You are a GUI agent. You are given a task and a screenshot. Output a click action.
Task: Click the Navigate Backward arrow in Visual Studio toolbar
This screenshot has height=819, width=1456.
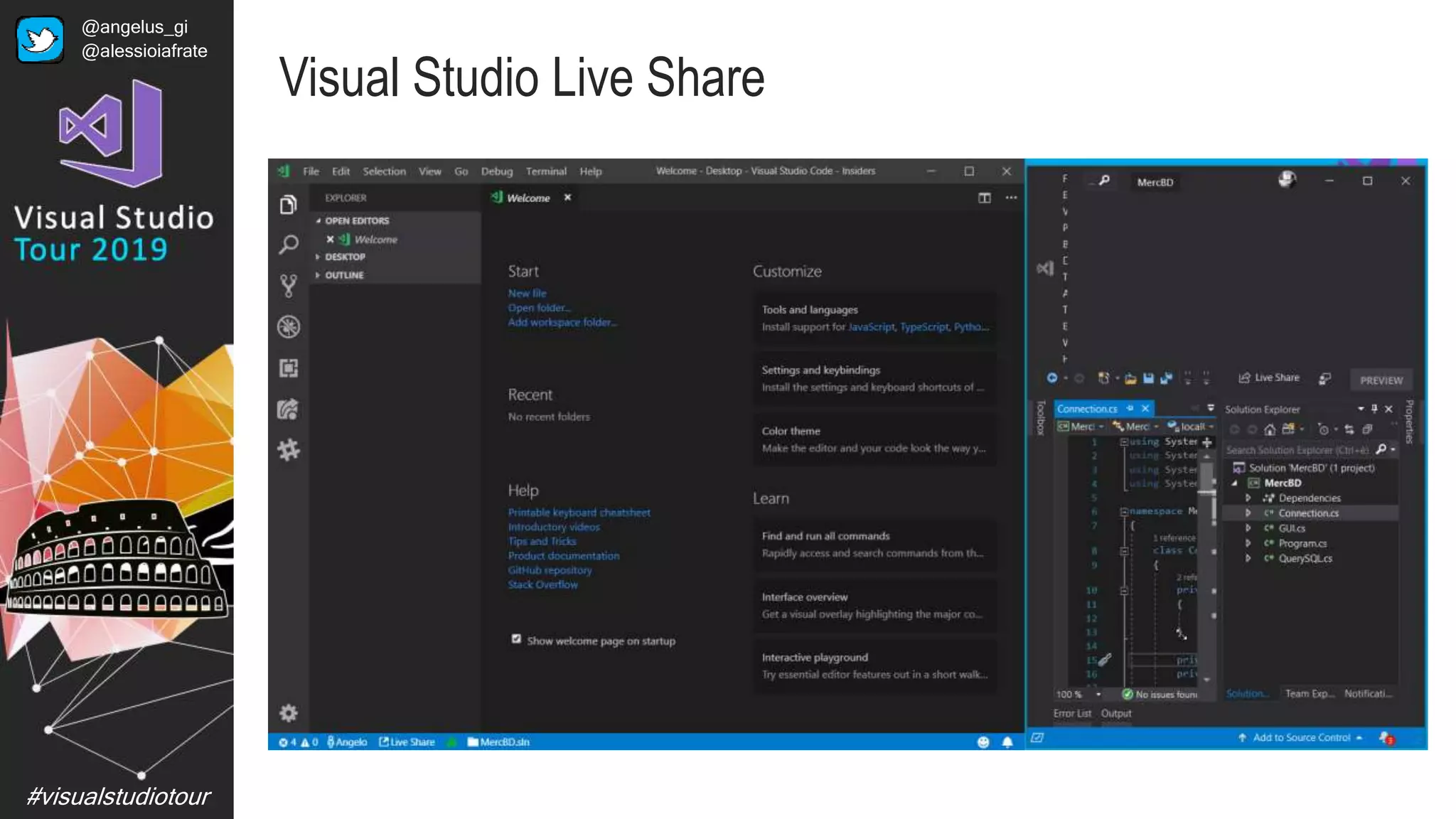pyautogui.click(x=1052, y=378)
